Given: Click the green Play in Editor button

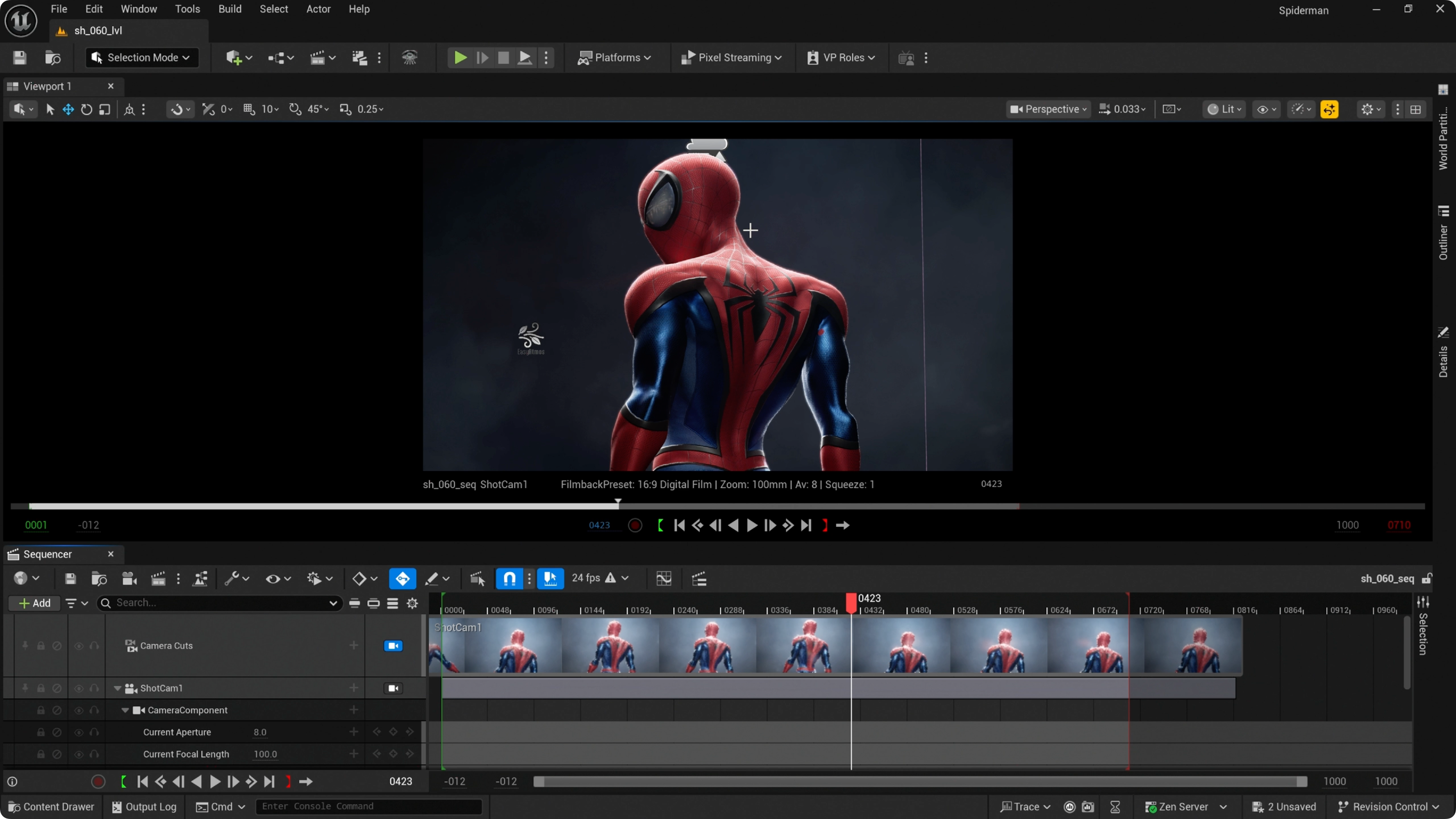Looking at the screenshot, I should [460, 58].
